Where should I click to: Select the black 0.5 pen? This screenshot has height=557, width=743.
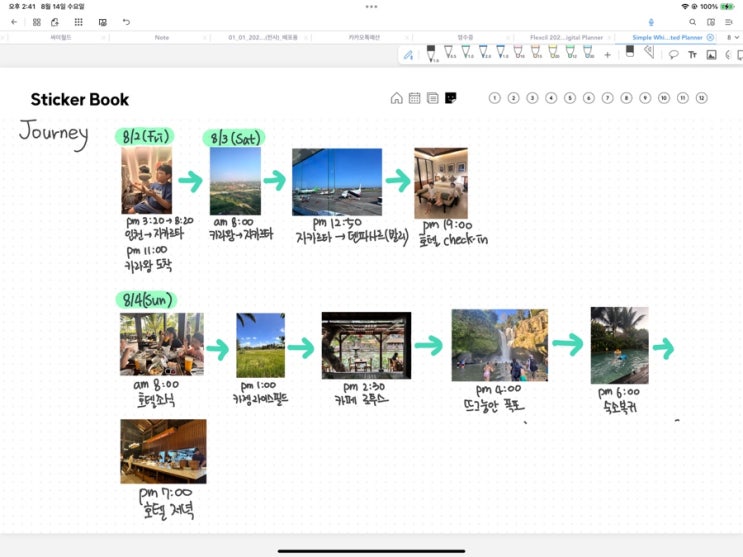tap(449, 52)
